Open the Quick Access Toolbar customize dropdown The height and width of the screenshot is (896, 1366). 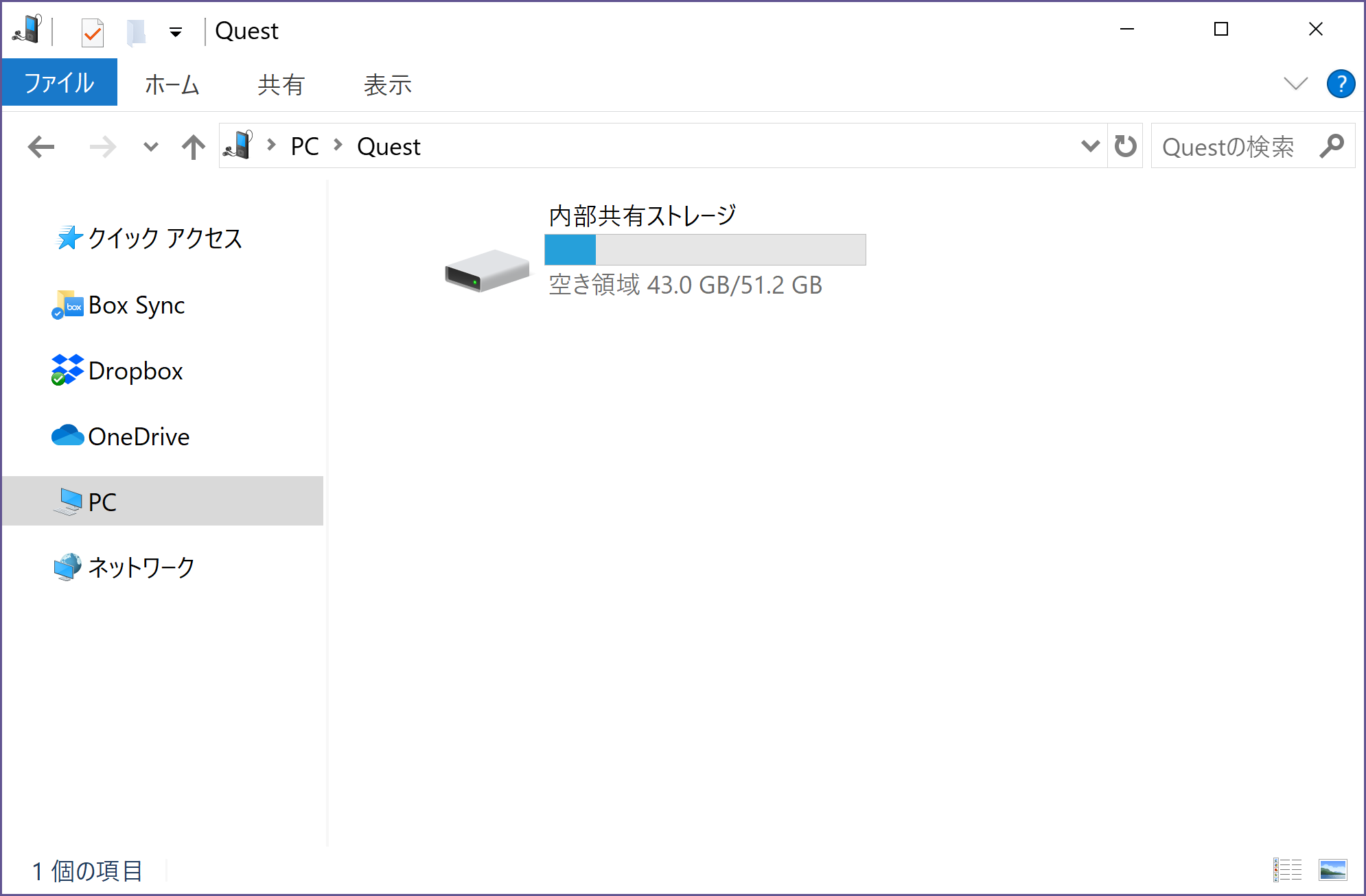(176, 30)
